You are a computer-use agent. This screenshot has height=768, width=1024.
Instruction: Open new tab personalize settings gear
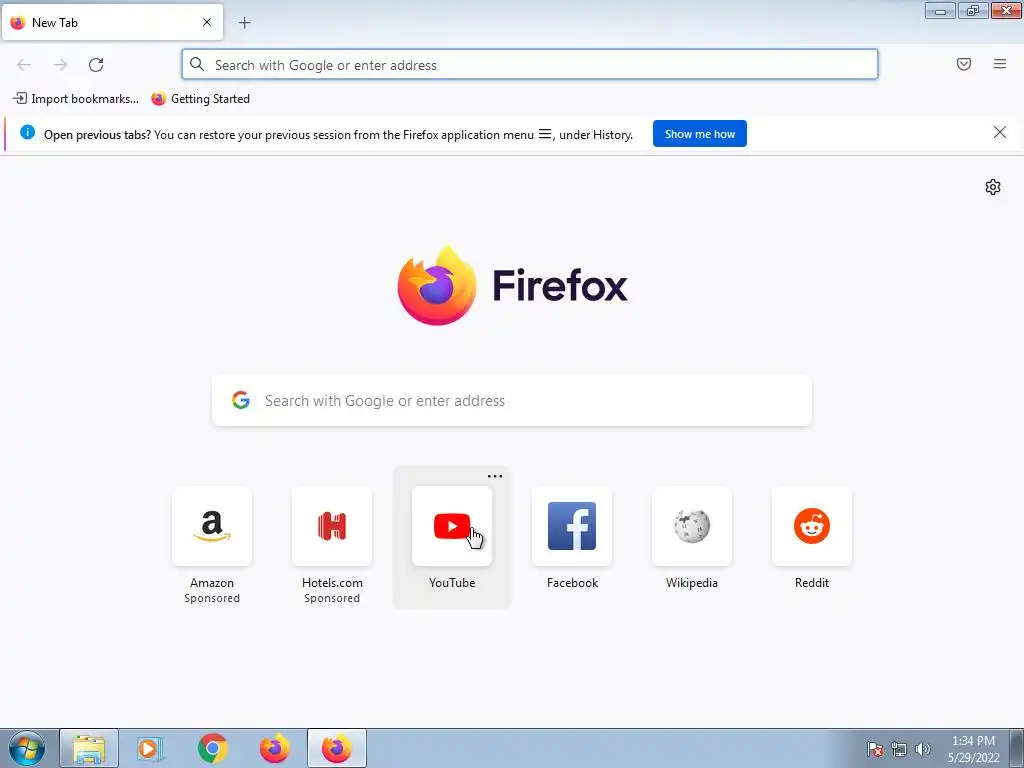993,187
